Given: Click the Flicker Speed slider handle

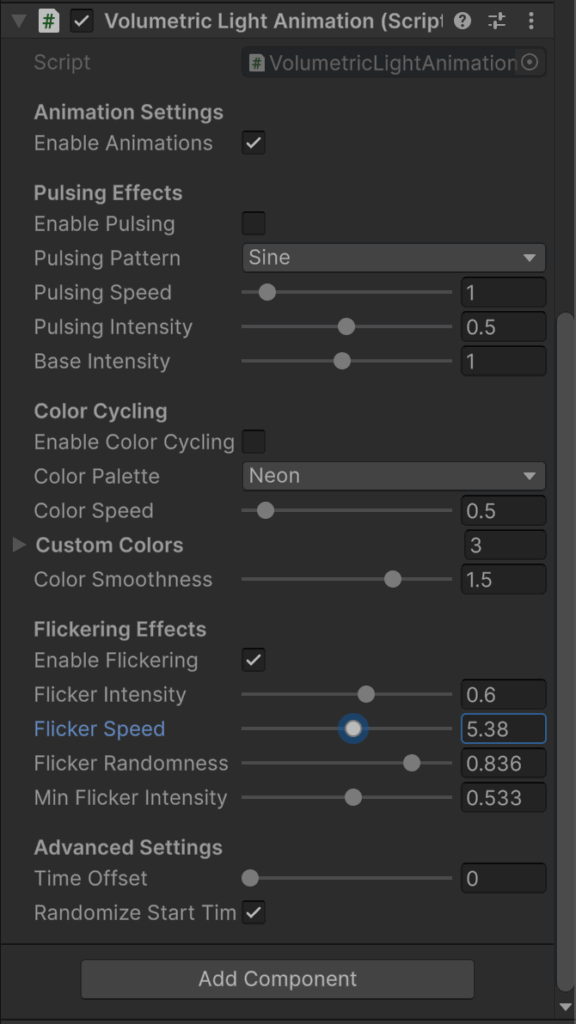Looking at the screenshot, I should (x=353, y=729).
